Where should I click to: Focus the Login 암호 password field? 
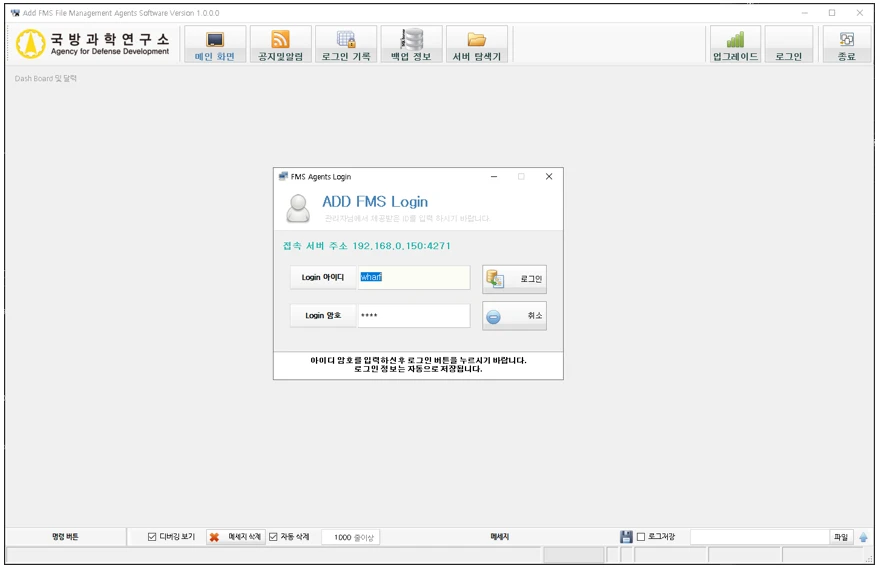point(414,315)
